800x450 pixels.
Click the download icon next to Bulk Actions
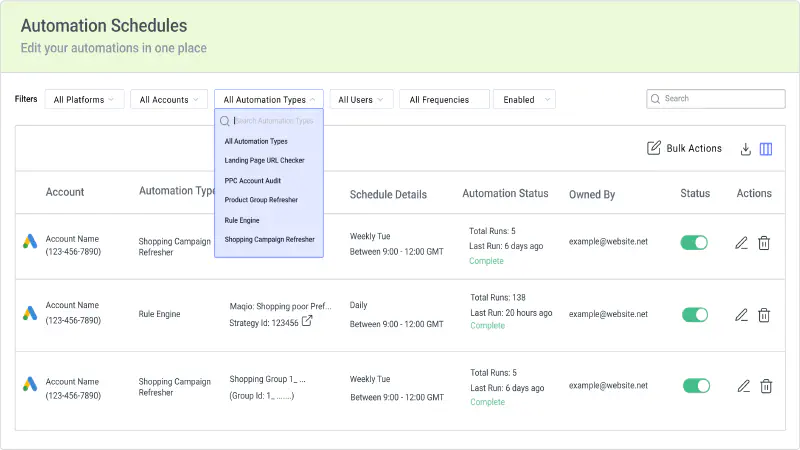745,149
